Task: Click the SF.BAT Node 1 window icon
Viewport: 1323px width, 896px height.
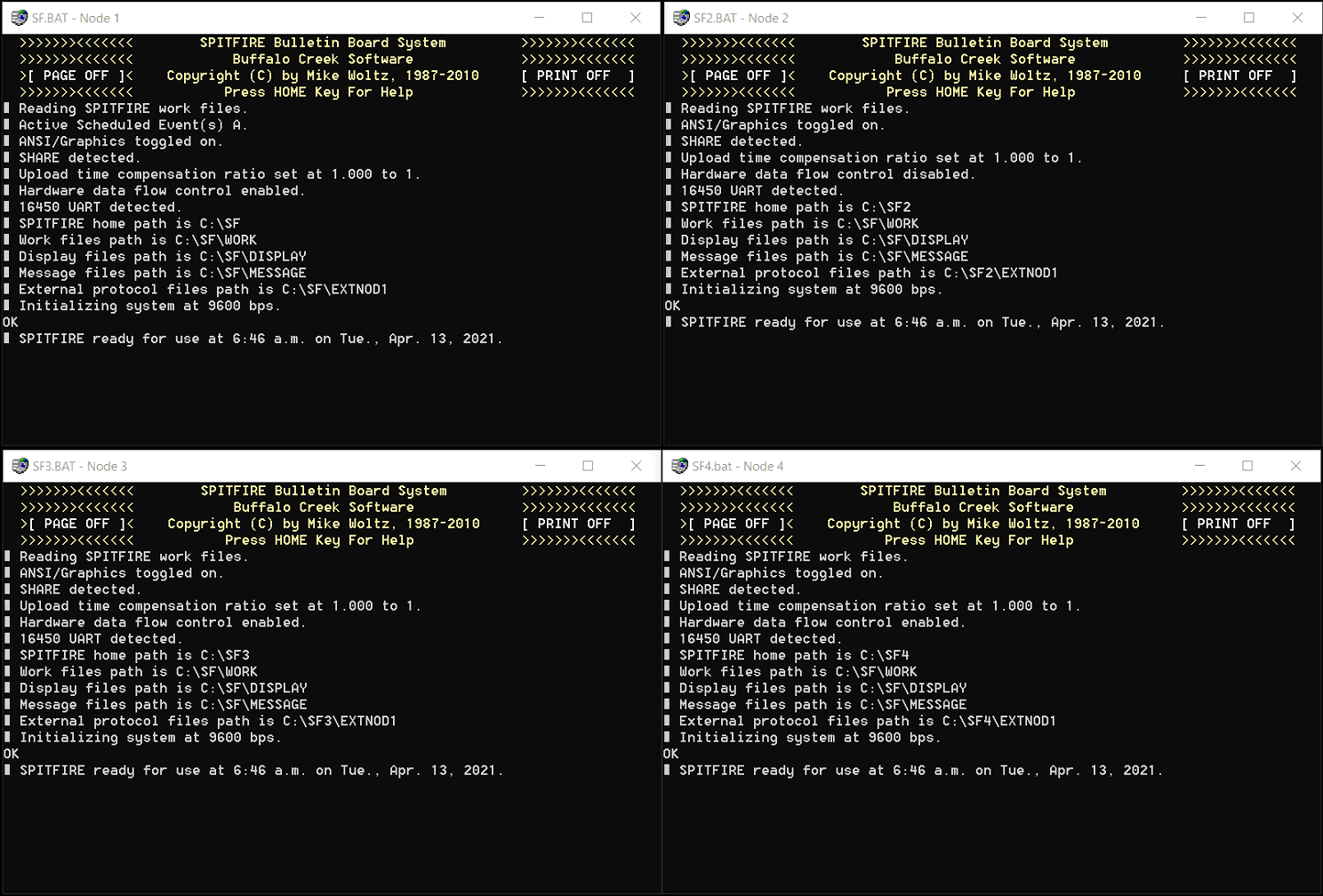Action: pos(19,18)
